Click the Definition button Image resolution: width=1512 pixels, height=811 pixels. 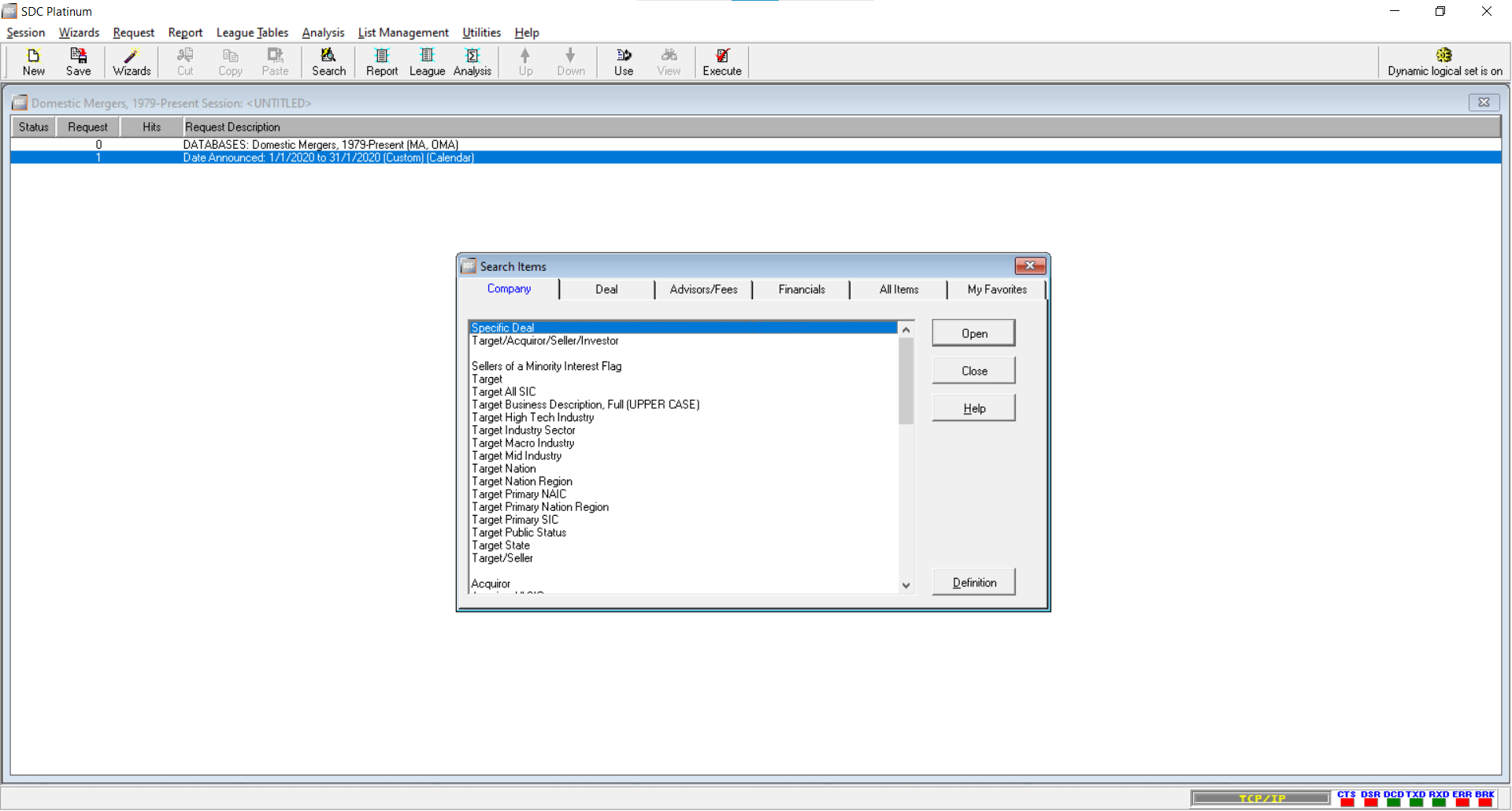click(973, 583)
